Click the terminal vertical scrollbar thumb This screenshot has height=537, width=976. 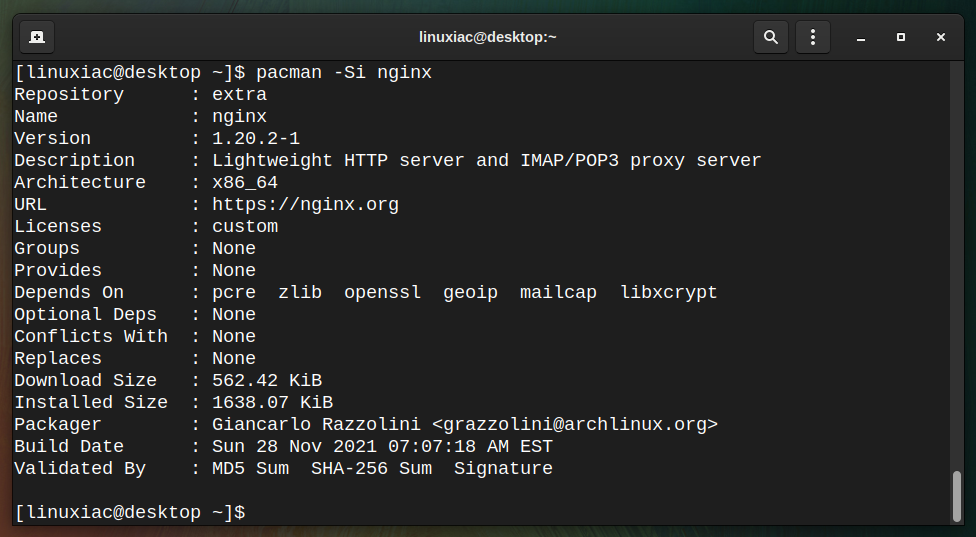(957, 496)
